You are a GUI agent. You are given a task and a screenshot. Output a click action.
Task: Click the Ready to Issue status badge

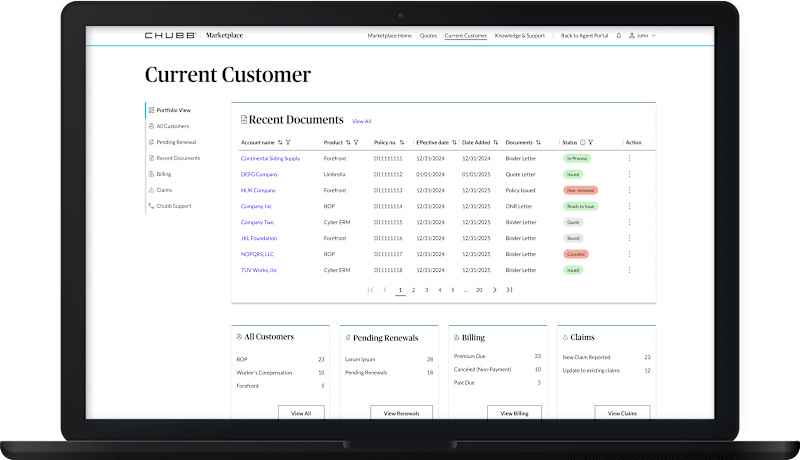(581, 207)
